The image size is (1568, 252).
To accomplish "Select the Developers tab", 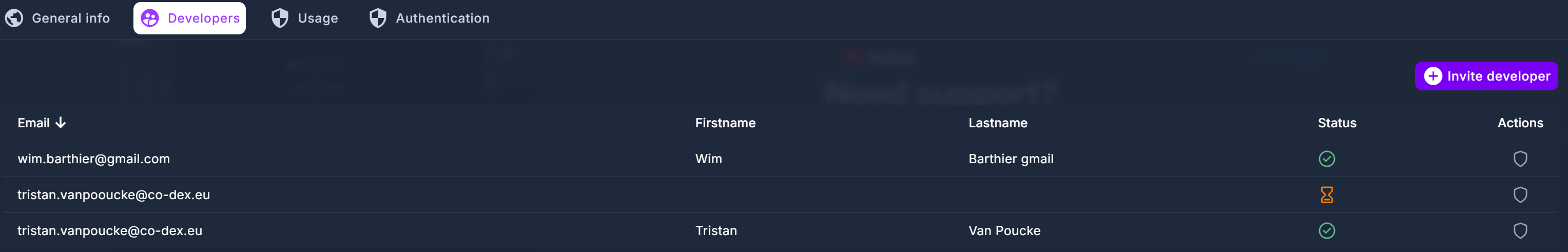I will (190, 18).
